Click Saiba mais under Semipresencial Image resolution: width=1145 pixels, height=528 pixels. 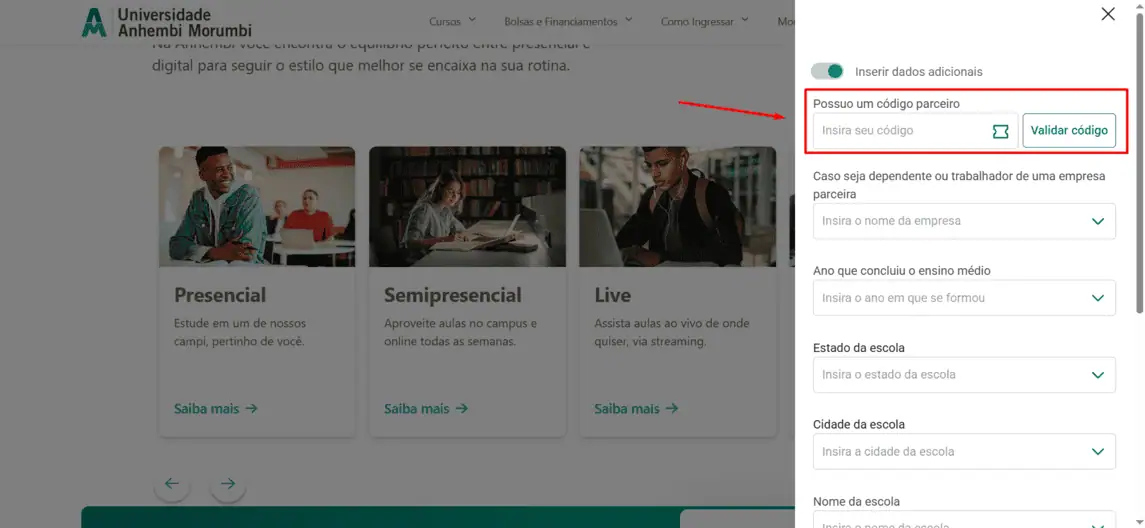click(426, 408)
